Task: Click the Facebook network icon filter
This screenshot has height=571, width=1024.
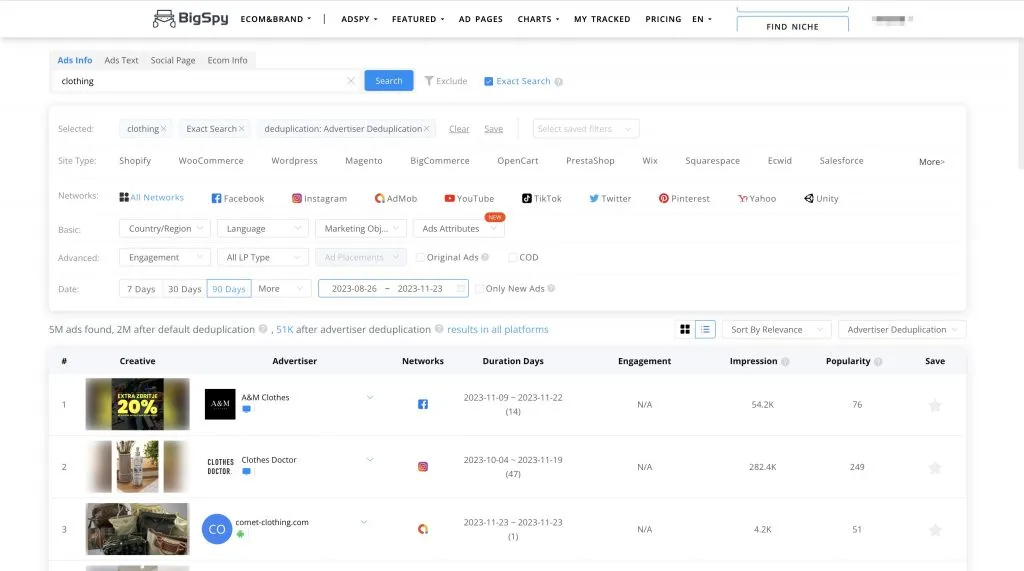Action: point(217,199)
